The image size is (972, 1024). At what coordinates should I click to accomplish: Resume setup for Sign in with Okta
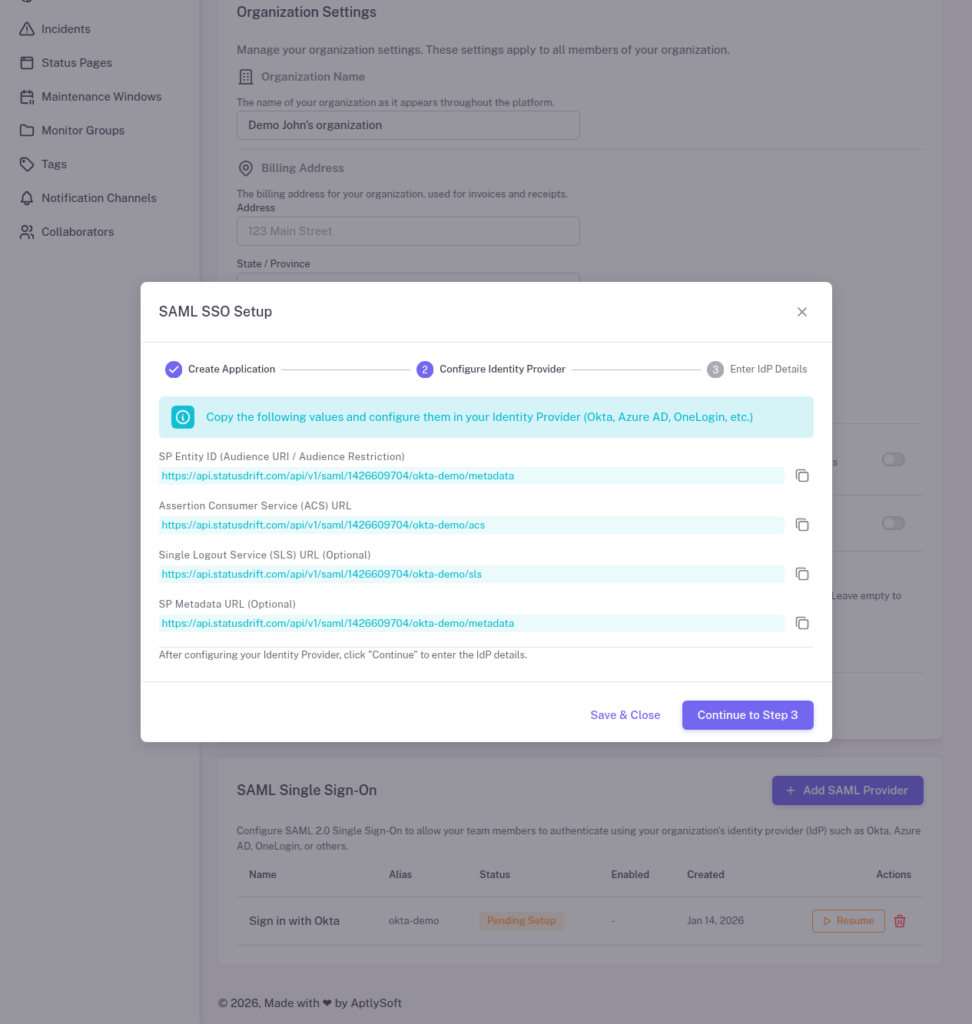[848, 920]
